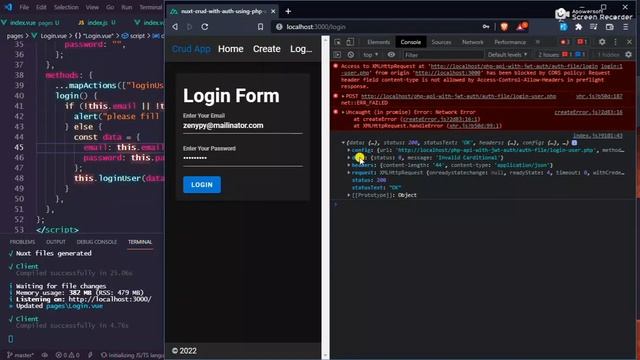
Task: Show the console sidebar panel icon
Action: [x=337, y=55]
